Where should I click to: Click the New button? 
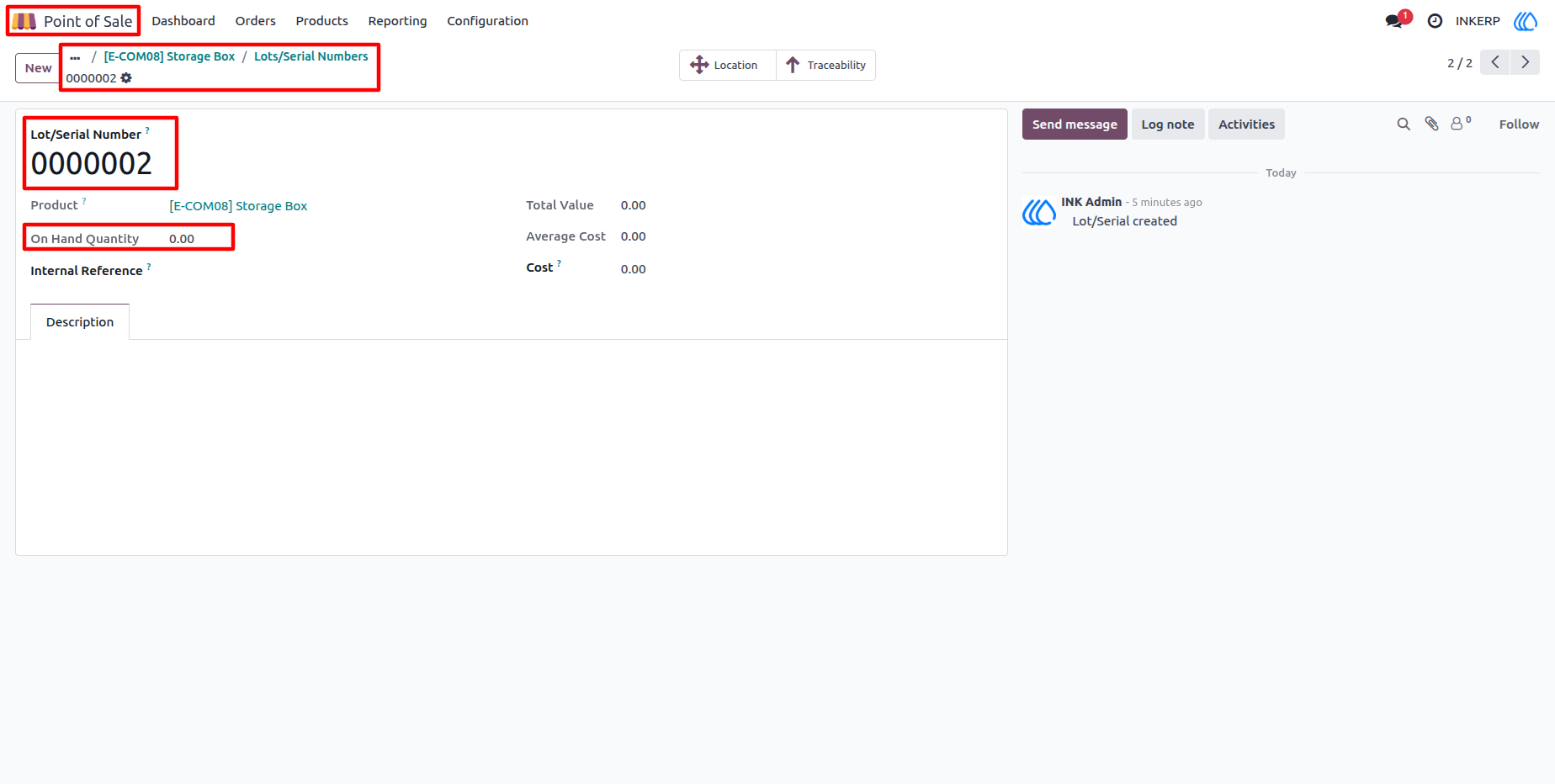coord(38,68)
